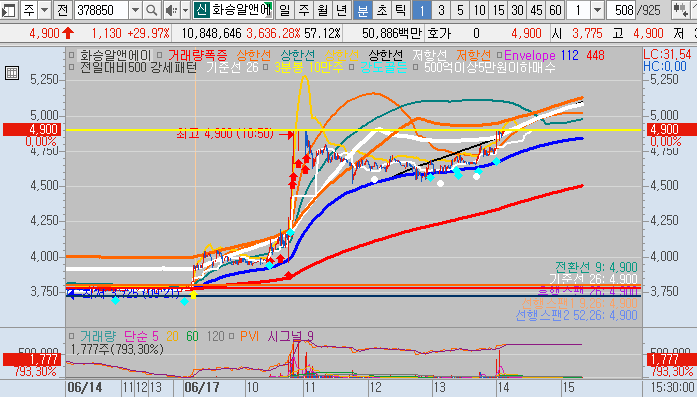Open the data grid table icon
Image resolution: width=697 pixels, height=397 pixels.
tap(12, 73)
